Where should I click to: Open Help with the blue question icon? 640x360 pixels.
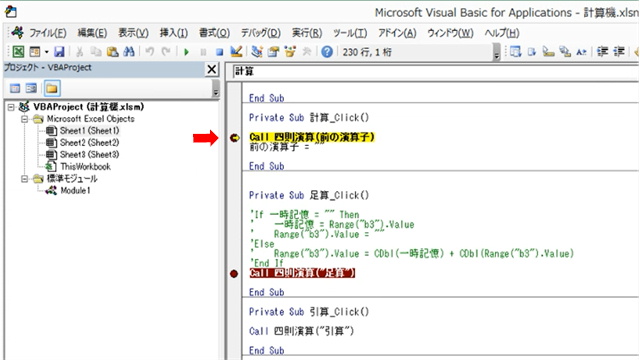point(327,52)
